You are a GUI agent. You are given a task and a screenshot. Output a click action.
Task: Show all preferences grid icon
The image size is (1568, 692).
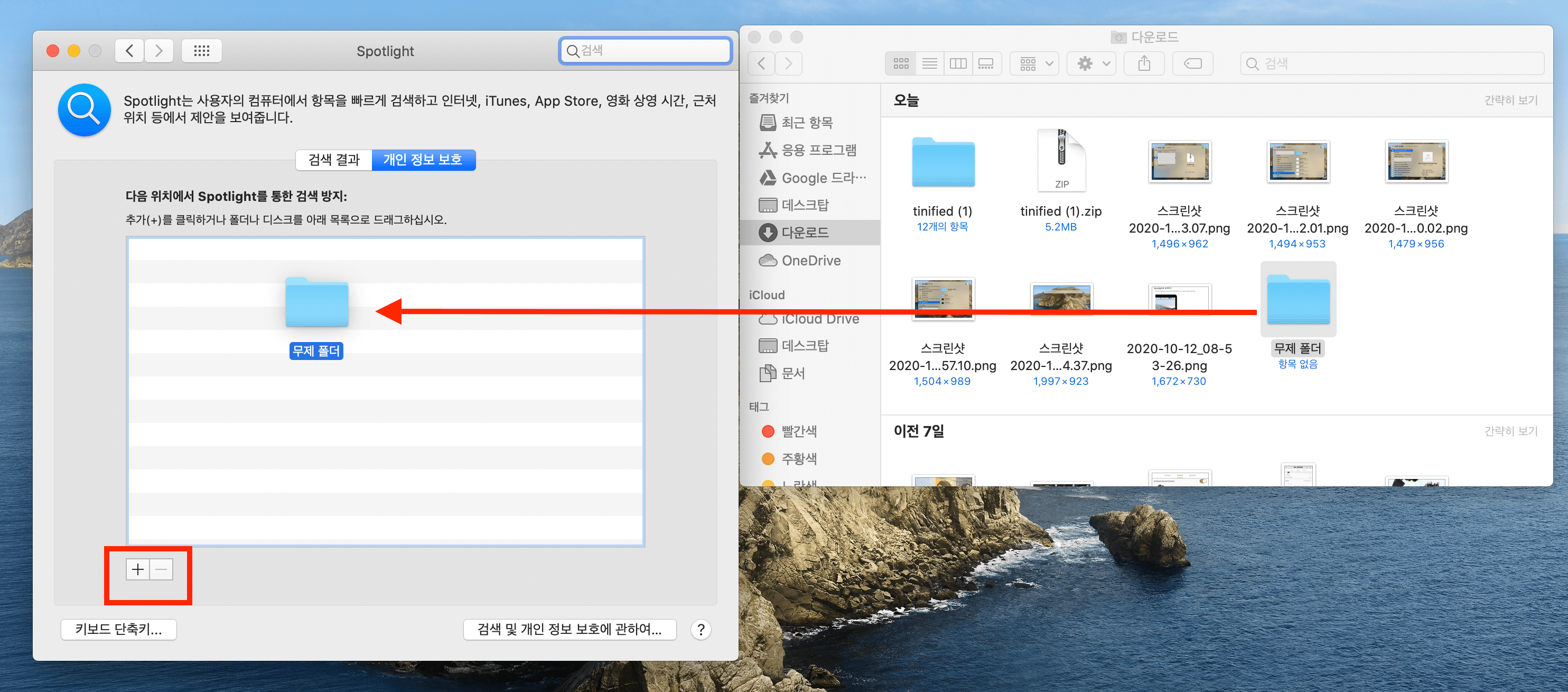[201, 51]
